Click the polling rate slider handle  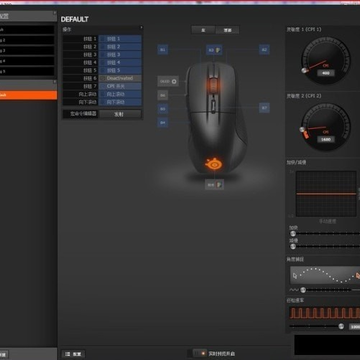[x=341, y=326]
